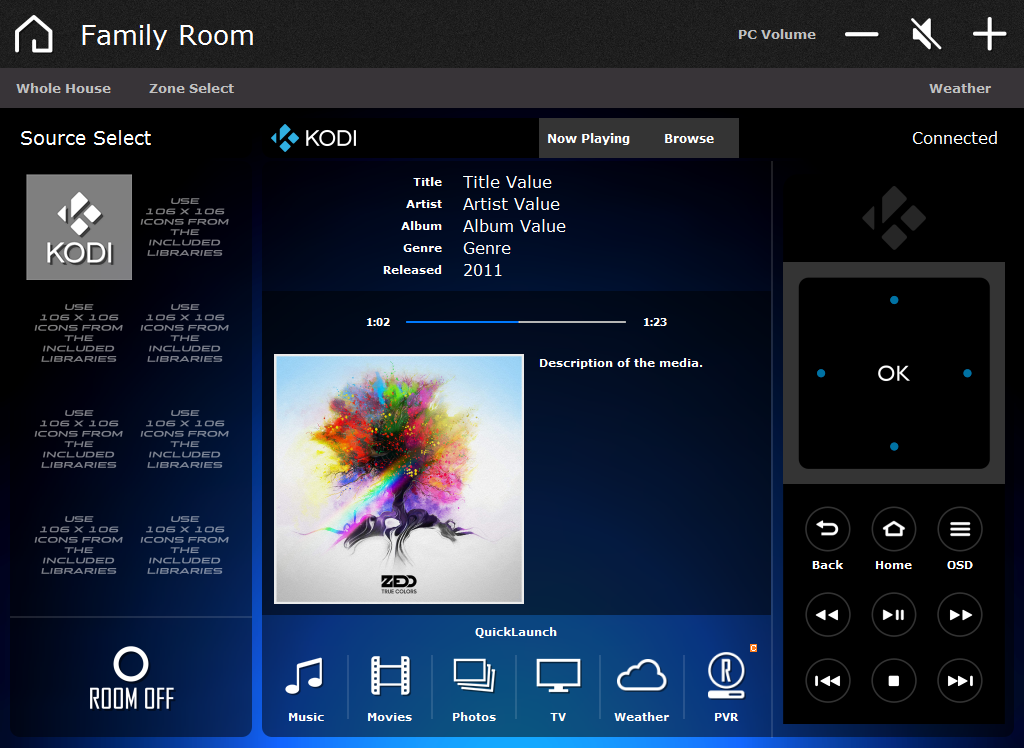Click the Album Value text
1024x748 pixels.
click(x=515, y=226)
